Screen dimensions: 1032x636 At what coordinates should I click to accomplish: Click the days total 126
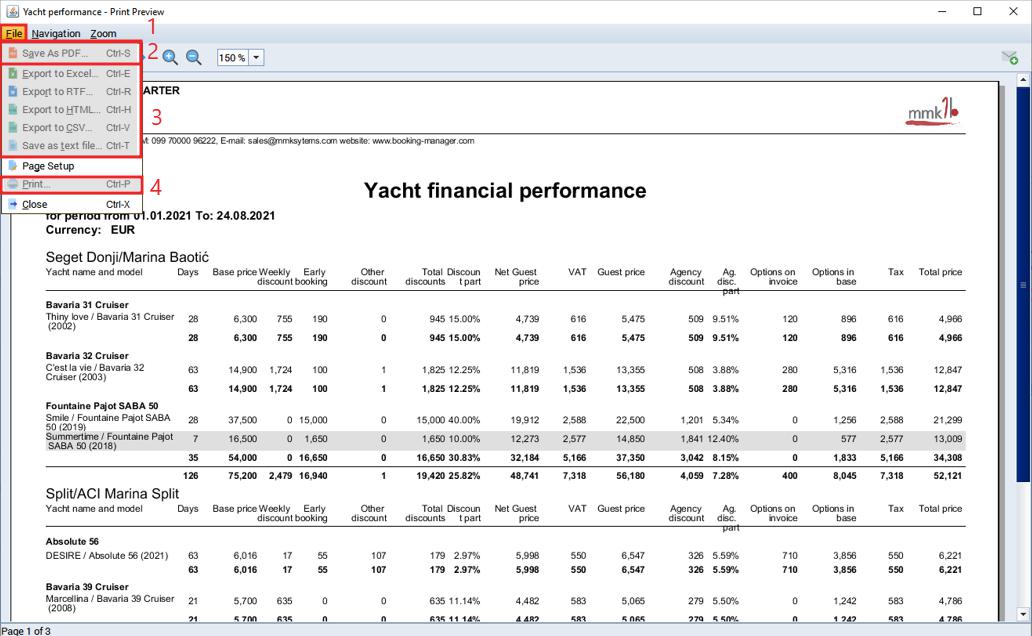click(190, 475)
